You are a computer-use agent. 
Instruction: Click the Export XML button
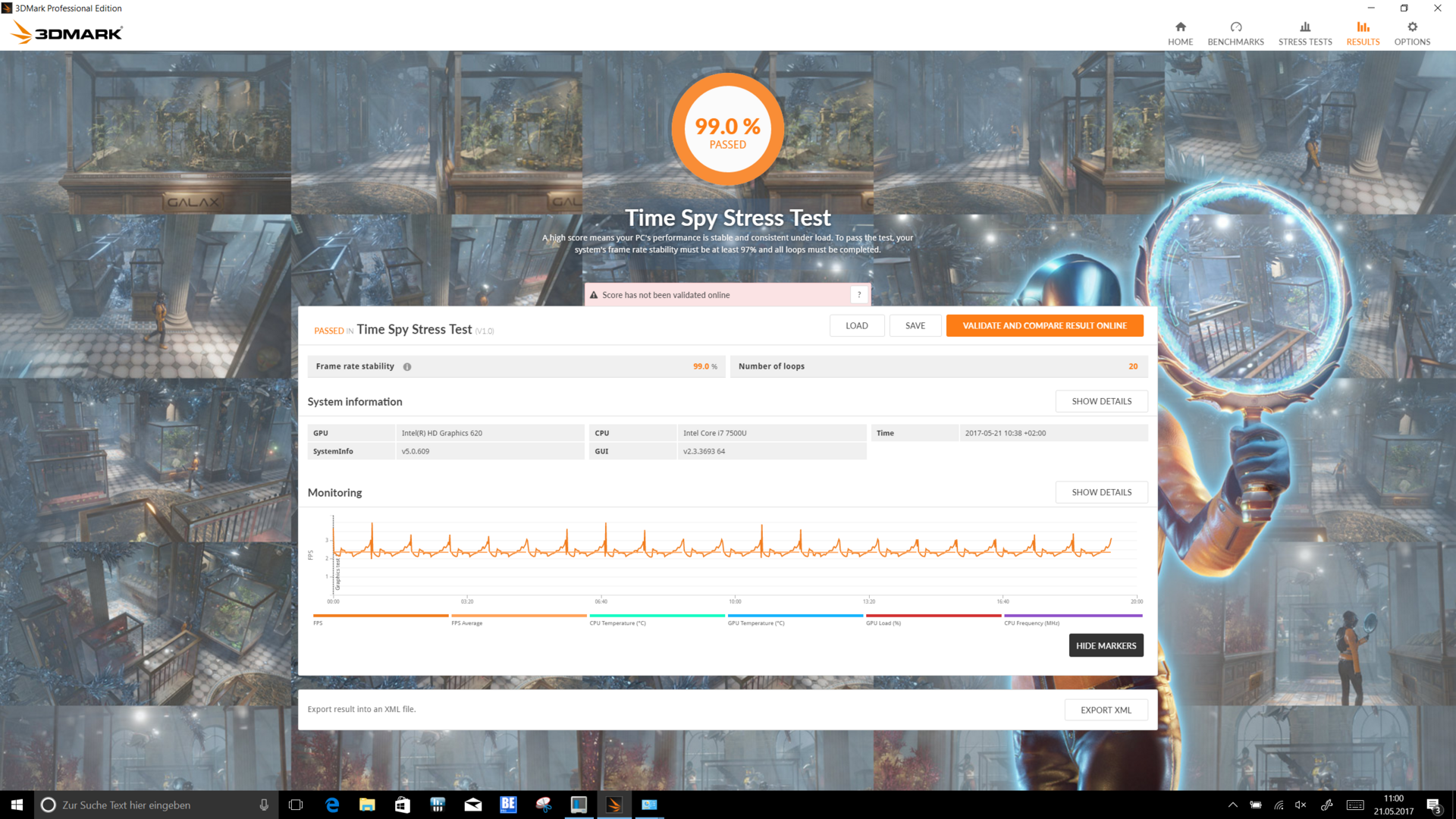click(x=1106, y=710)
